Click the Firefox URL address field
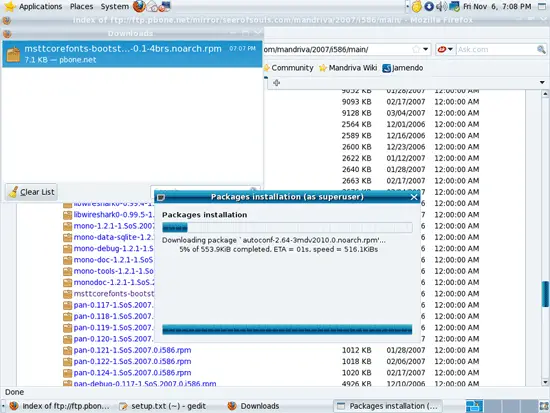This screenshot has width=550, height=413. click(x=337, y=49)
